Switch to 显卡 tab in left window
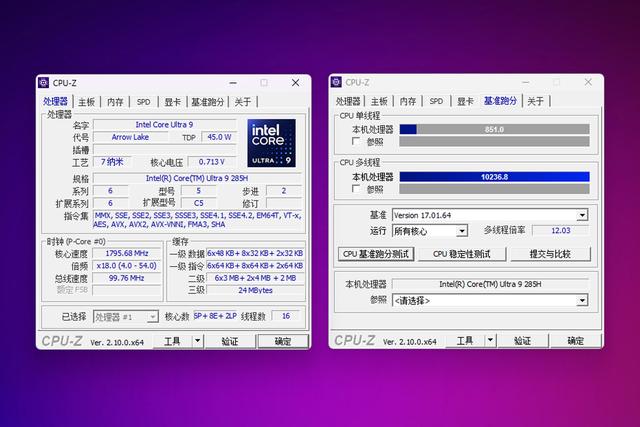The height and width of the screenshot is (427, 640). (x=173, y=102)
